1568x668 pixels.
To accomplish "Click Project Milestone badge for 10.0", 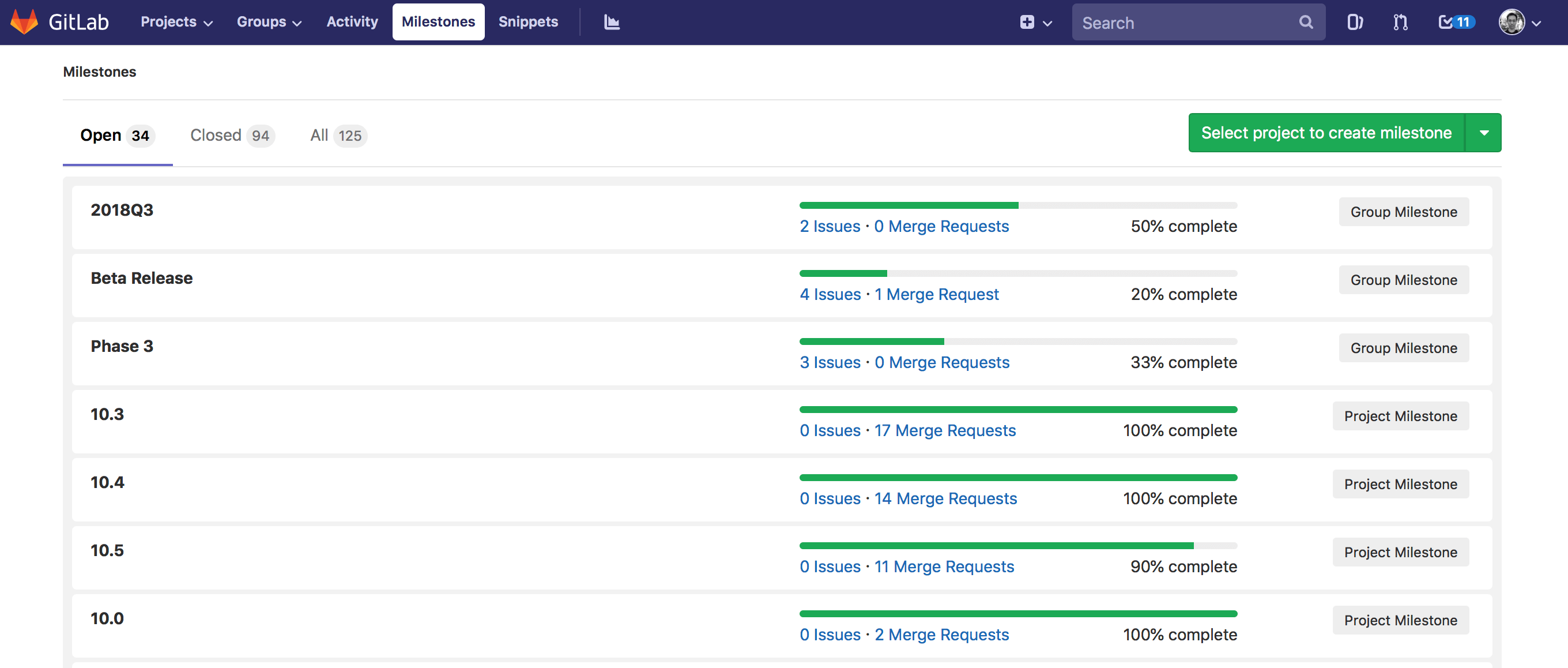I will [x=1401, y=621].
